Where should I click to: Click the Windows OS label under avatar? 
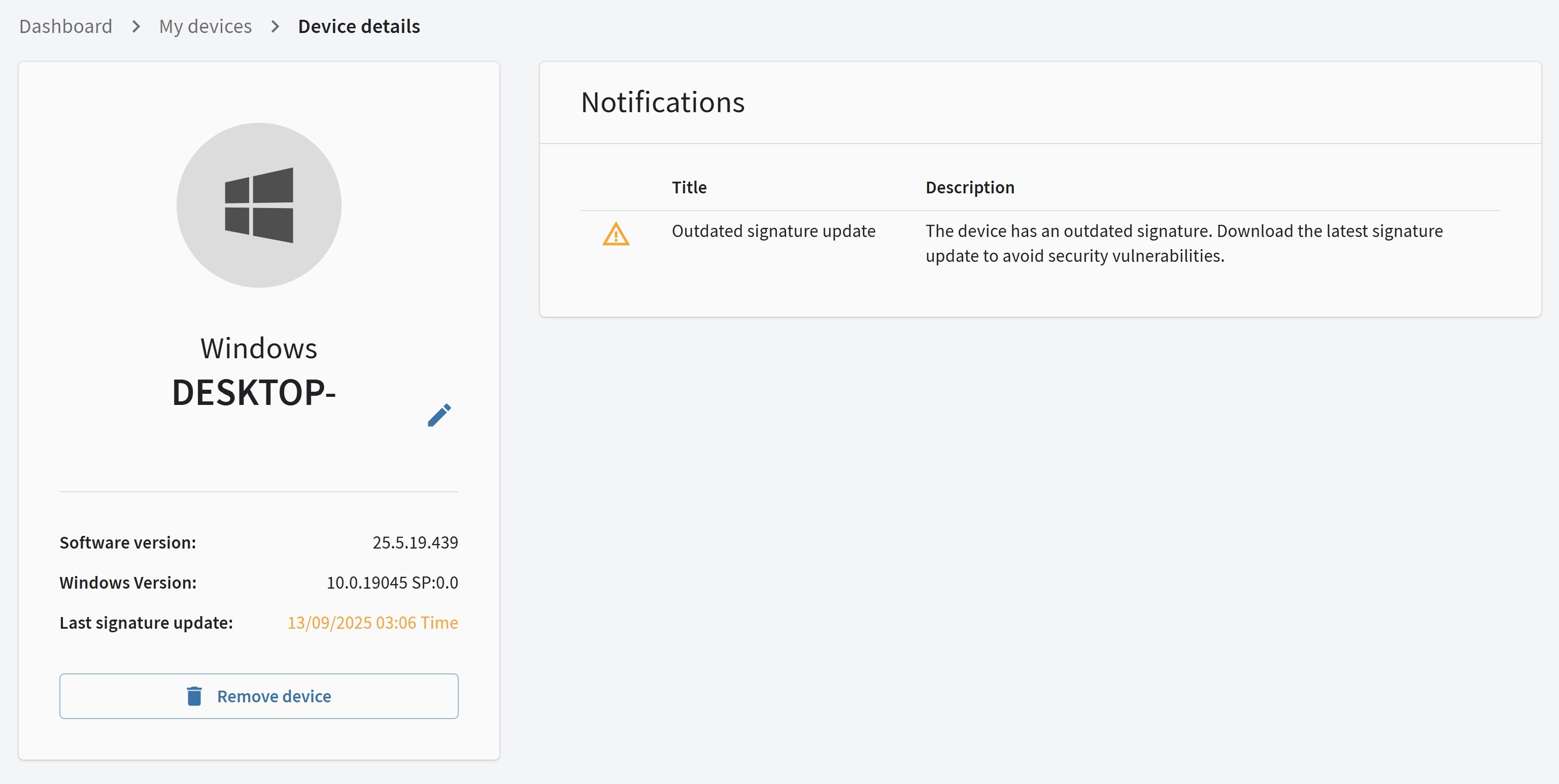click(258, 349)
